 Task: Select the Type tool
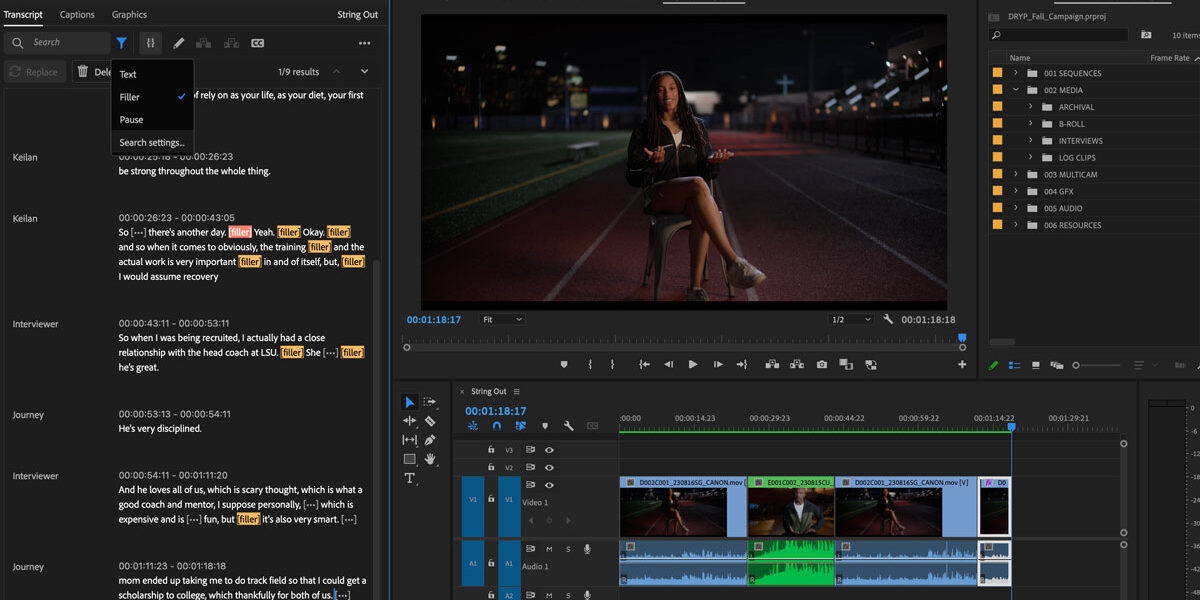tap(409, 478)
